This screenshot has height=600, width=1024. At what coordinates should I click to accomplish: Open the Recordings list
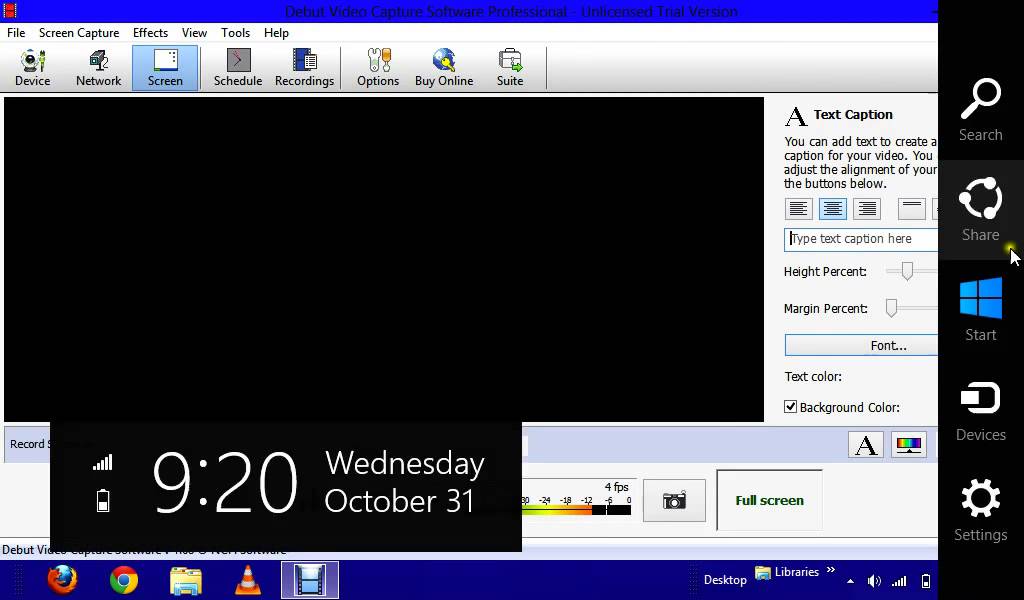coord(304,68)
